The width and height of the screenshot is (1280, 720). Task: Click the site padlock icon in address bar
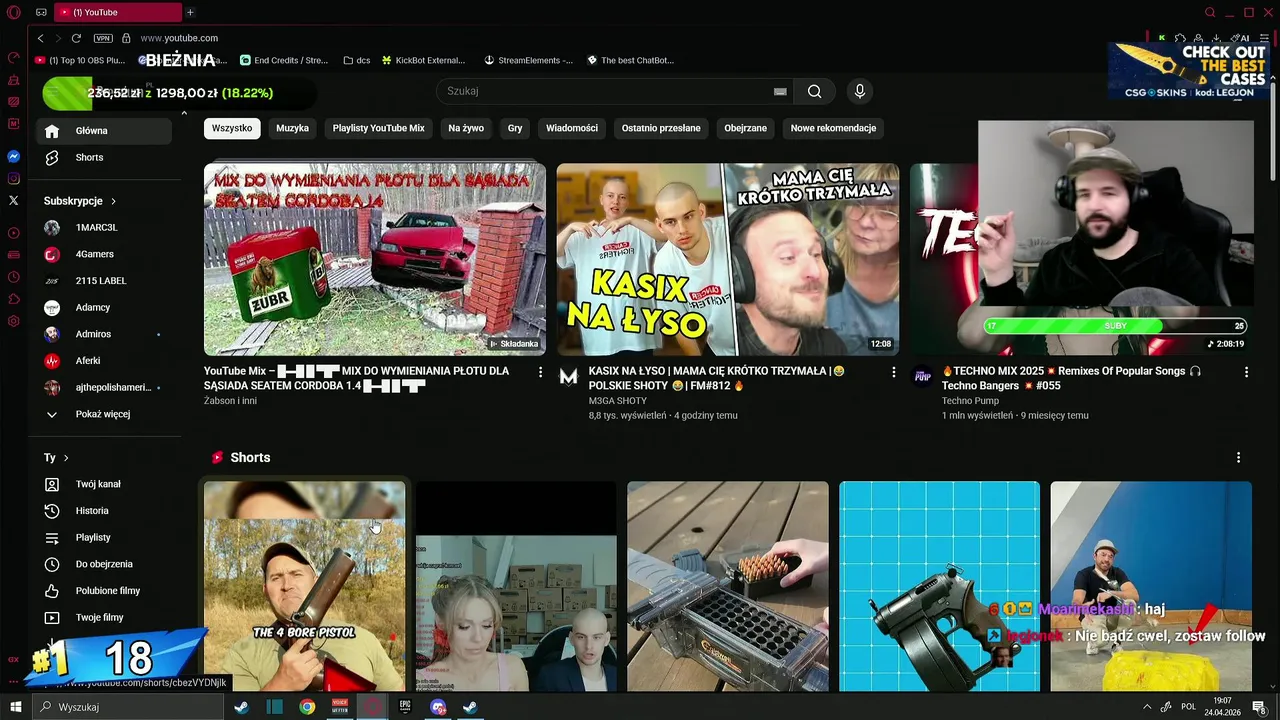click(x=126, y=38)
